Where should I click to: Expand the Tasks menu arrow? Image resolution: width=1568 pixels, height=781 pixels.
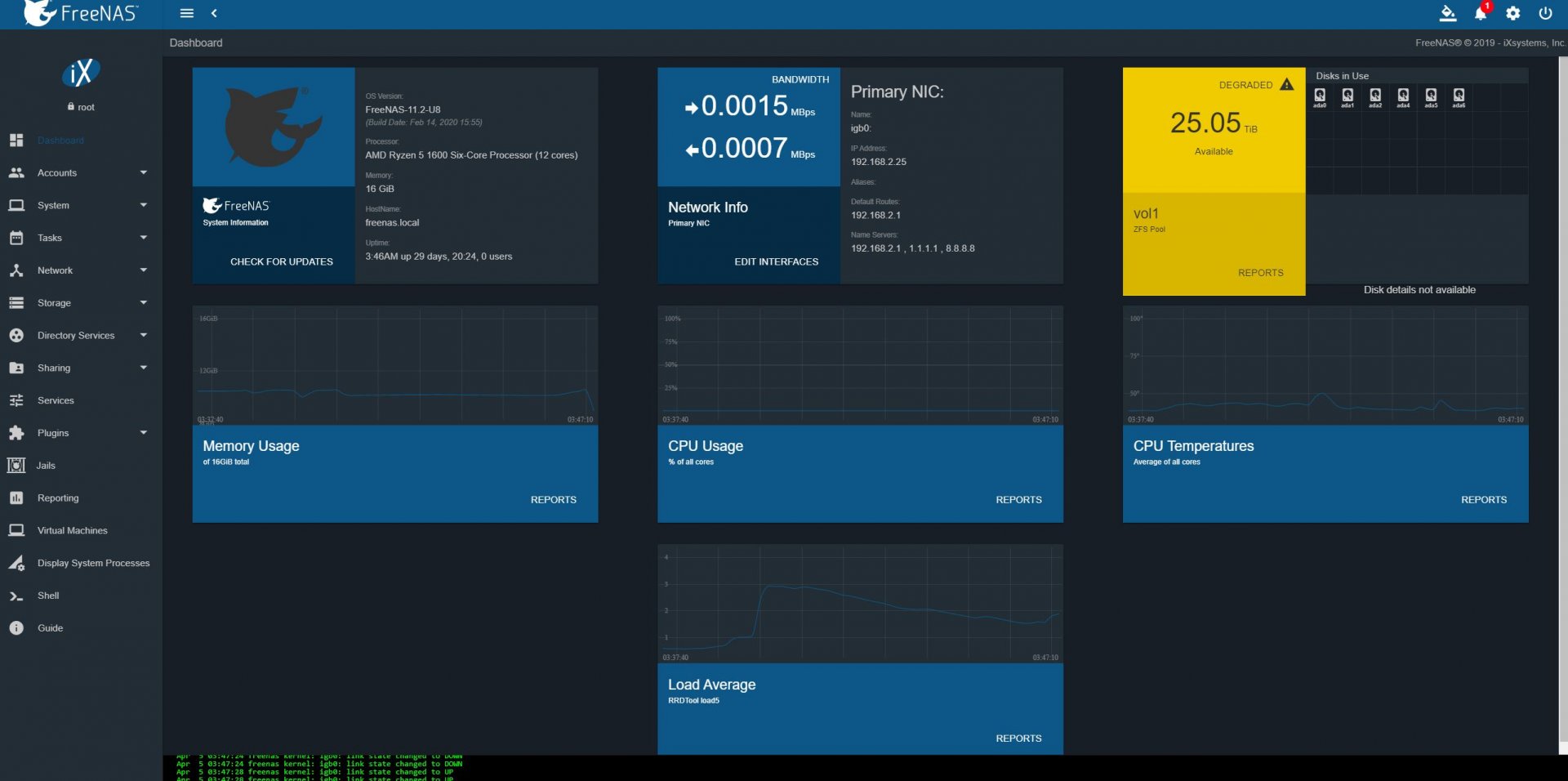point(144,238)
